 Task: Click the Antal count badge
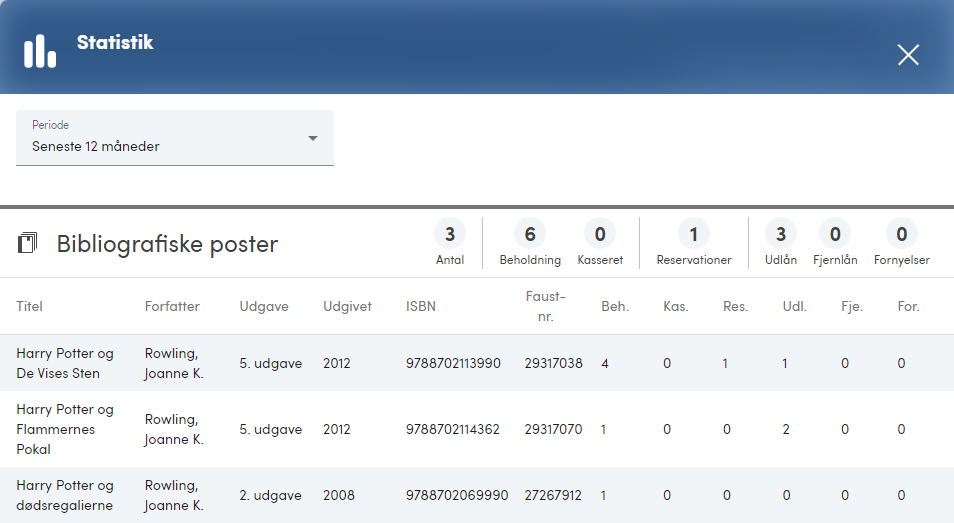pyautogui.click(x=450, y=234)
